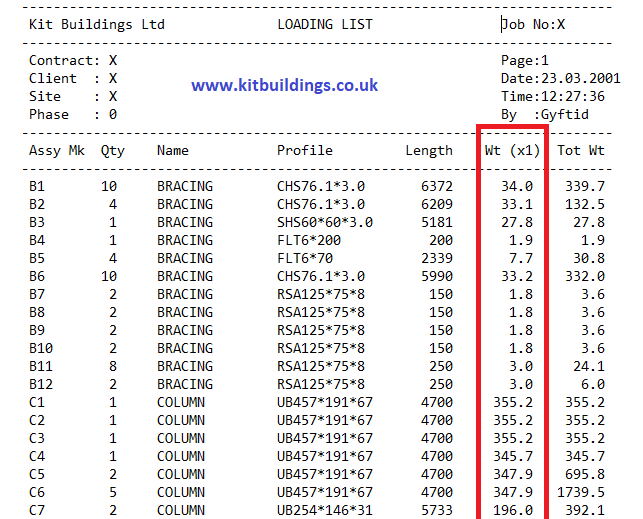643x519 pixels.
Task: Click the Profile column header
Action: [x=305, y=150]
